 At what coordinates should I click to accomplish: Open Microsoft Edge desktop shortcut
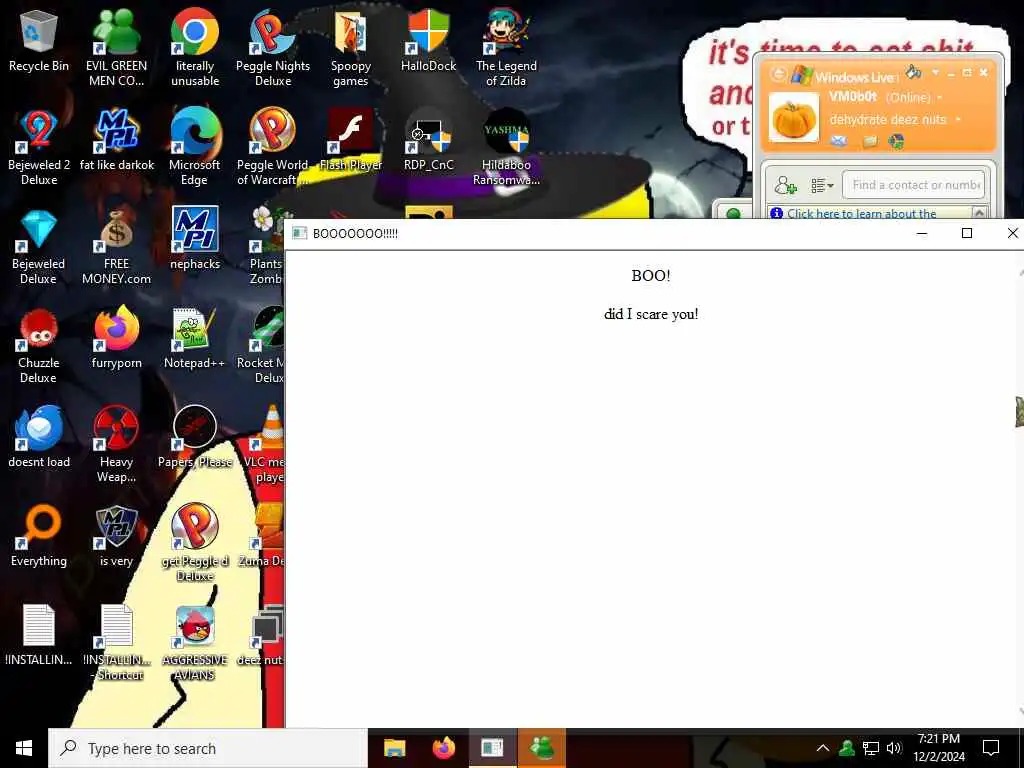pos(195,146)
